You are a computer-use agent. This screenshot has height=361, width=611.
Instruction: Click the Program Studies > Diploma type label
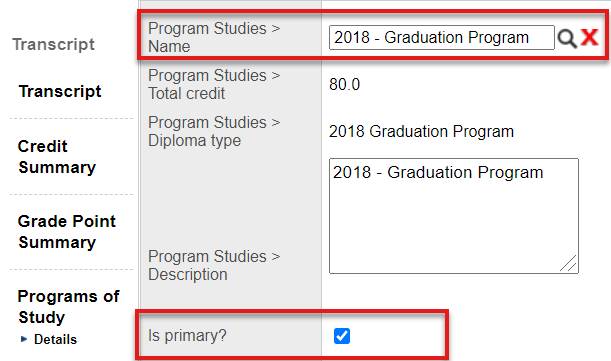(x=214, y=131)
